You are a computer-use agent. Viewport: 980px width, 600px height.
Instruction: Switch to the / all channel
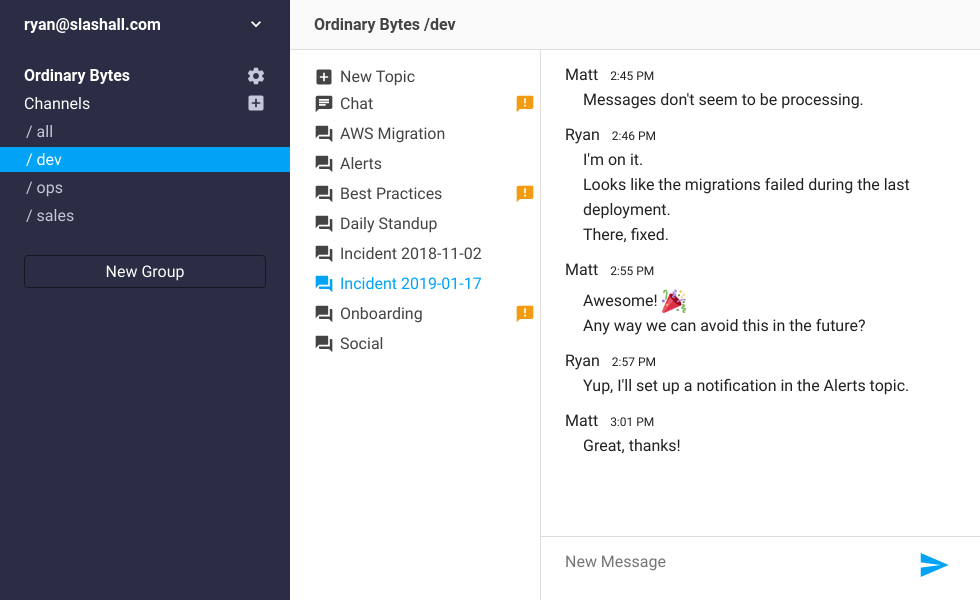click(145, 132)
